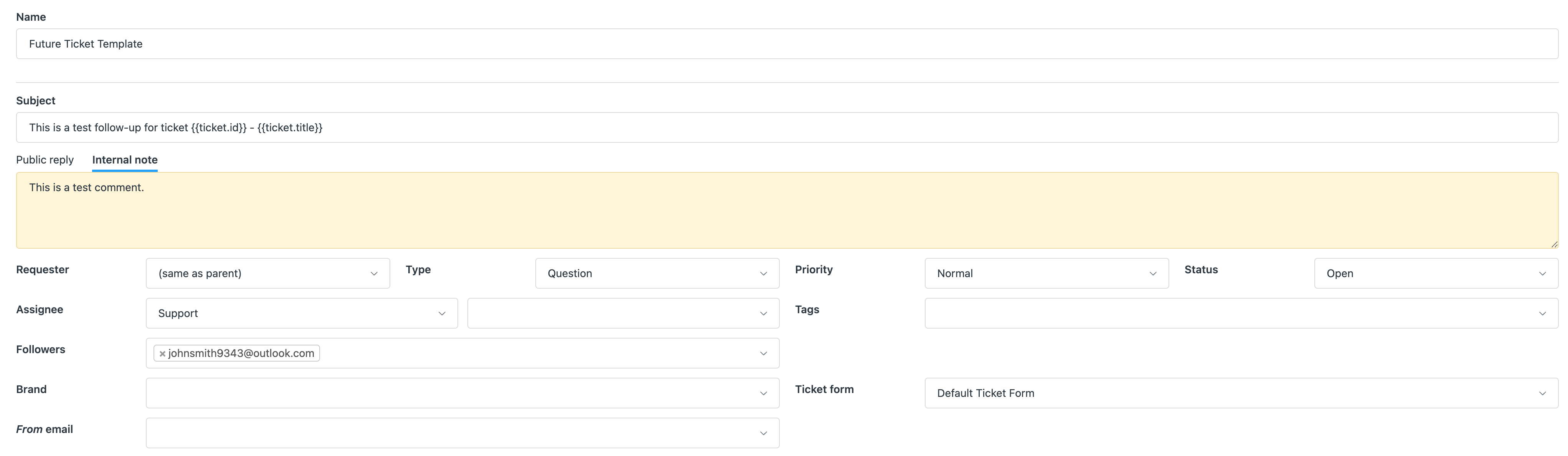The width and height of the screenshot is (1568, 456).
Task: Expand the Followers dropdown chevron
Action: coord(763,353)
